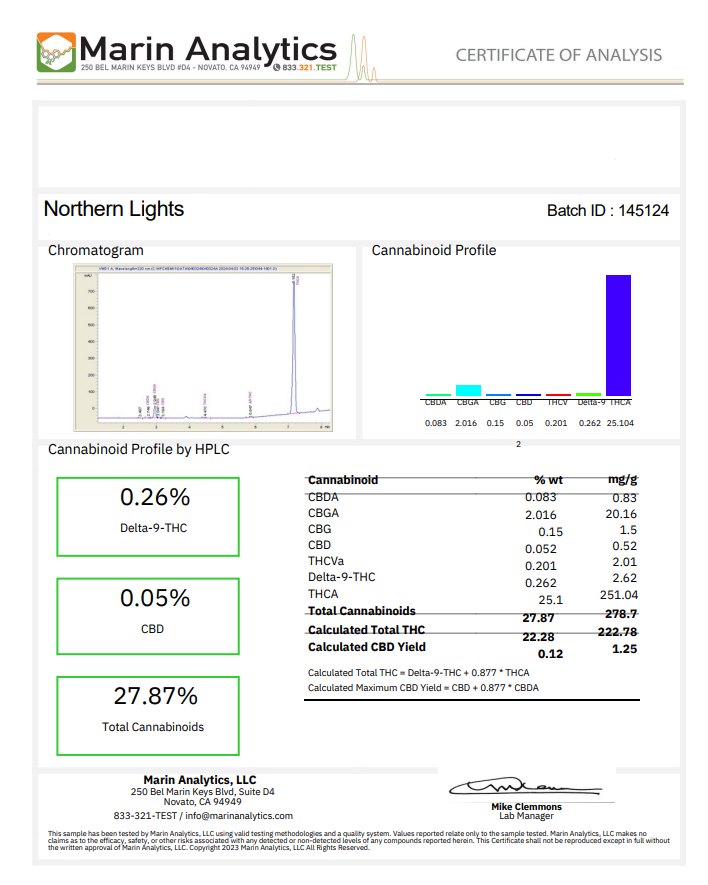Click the Chromatogram section heading
This screenshot has height=885, width=708.
95,250
